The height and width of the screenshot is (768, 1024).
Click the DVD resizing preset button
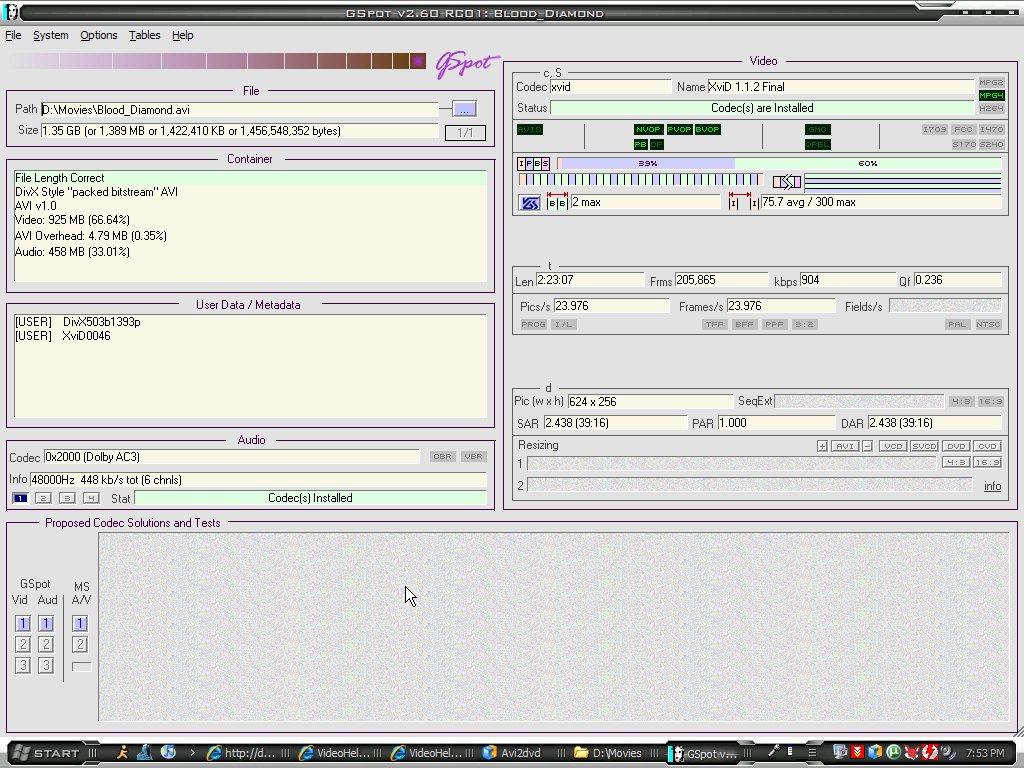pyautogui.click(x=956, y=446)
